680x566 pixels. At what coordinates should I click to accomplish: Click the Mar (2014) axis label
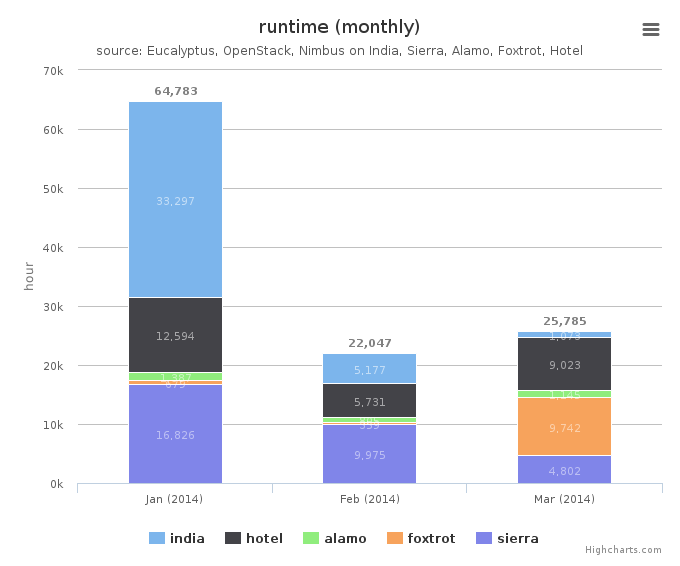coord(564,499)
